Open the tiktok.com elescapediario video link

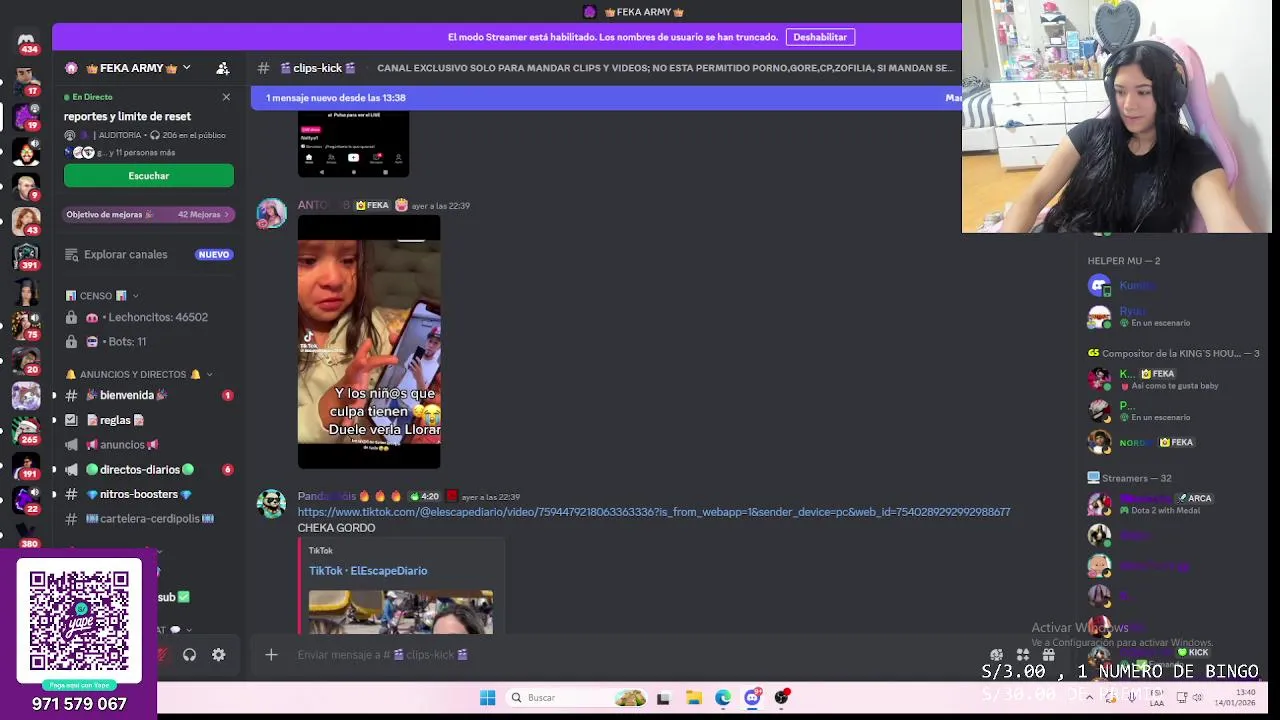[653, 512]
